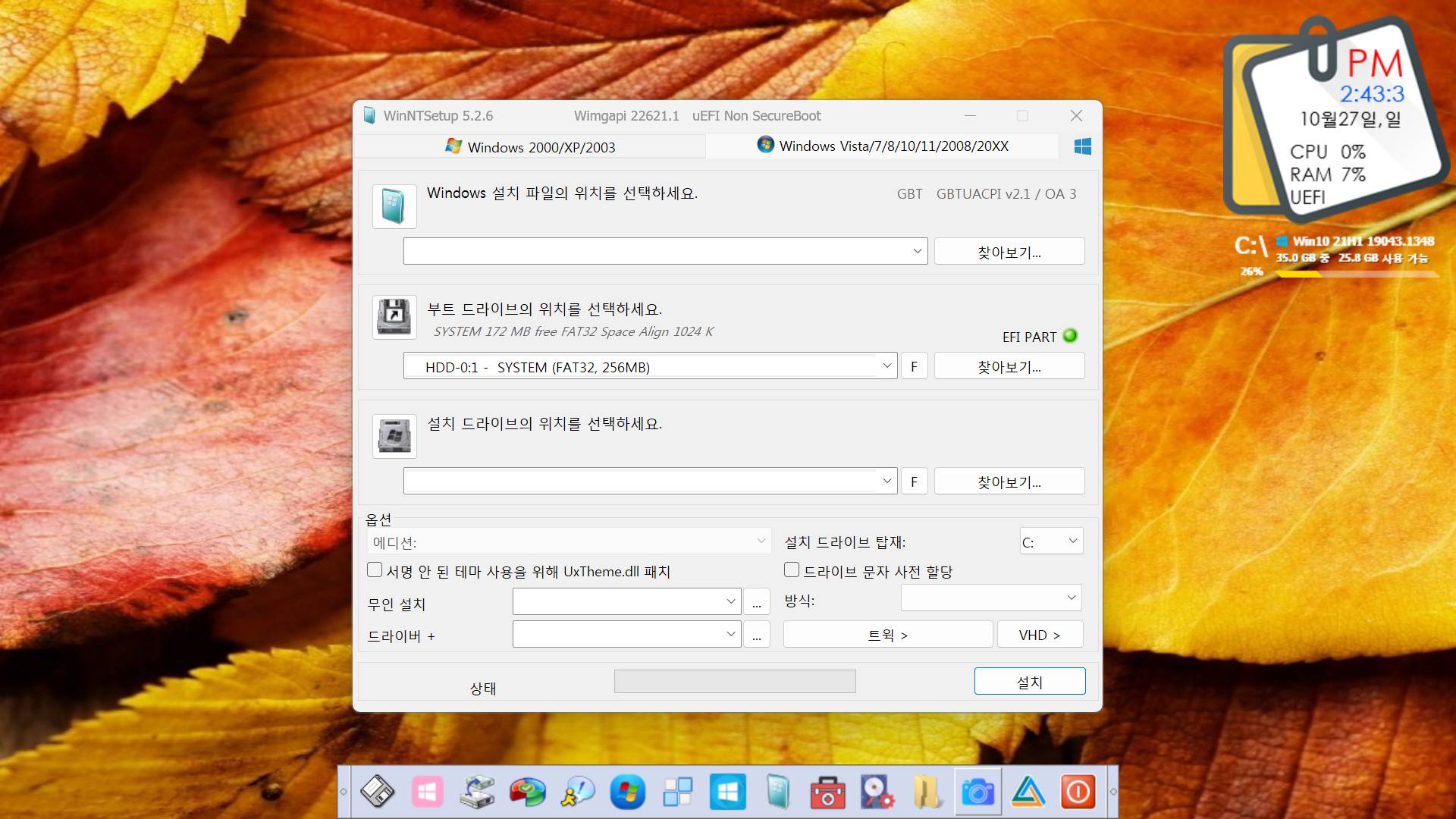This screenshot has width=1456, height=819.
Task: Click the right arrow handle of the dock
Action: 1112,792
